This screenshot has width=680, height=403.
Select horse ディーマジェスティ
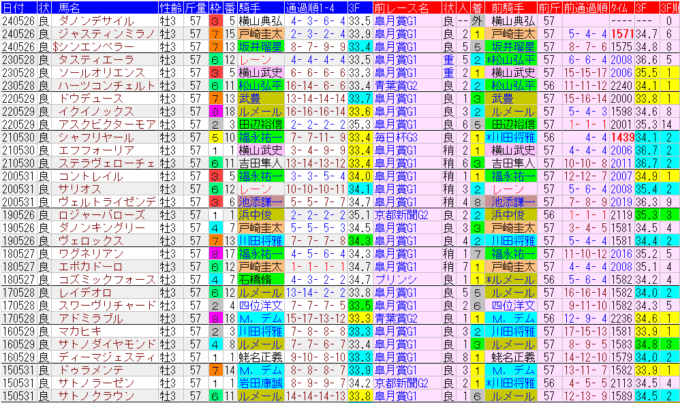106,357
